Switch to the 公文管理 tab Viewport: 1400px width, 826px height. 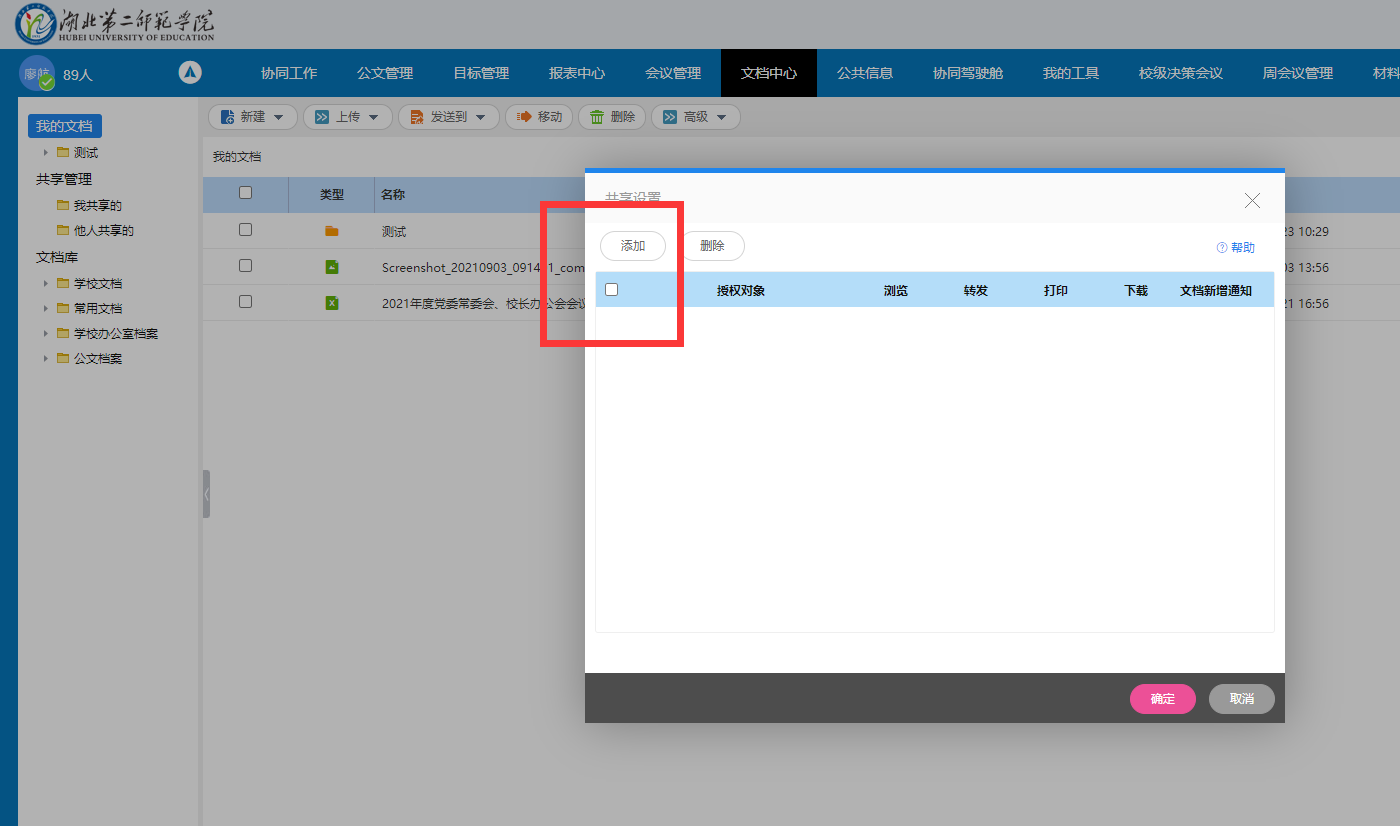point(385,73)
